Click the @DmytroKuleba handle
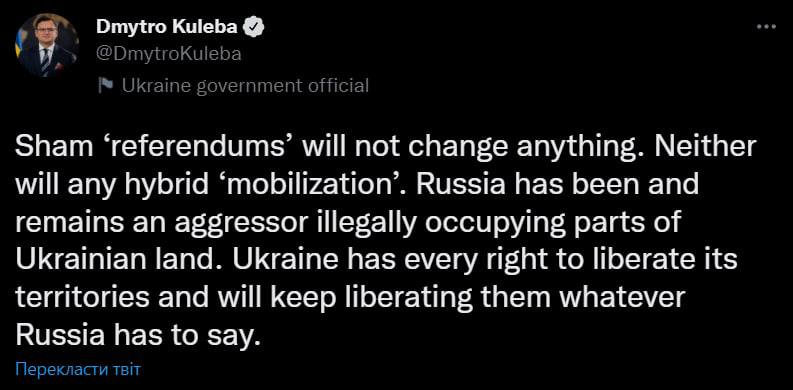The image size is (793, 390). coord(168,54)
